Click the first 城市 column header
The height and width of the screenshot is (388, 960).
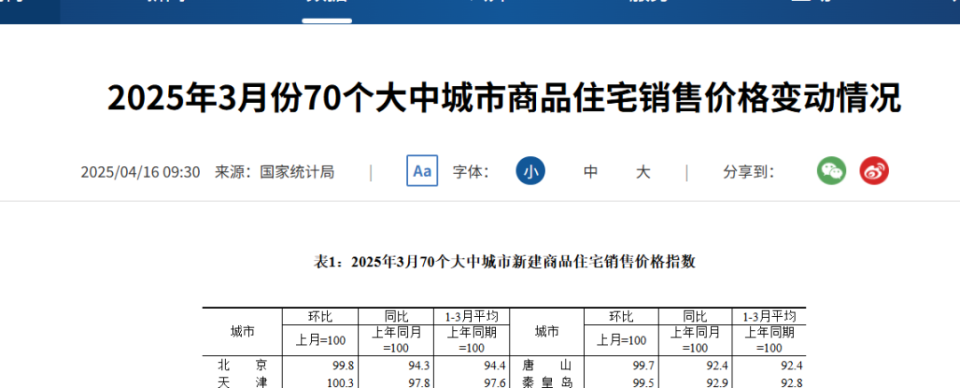[x=242, y=331]
